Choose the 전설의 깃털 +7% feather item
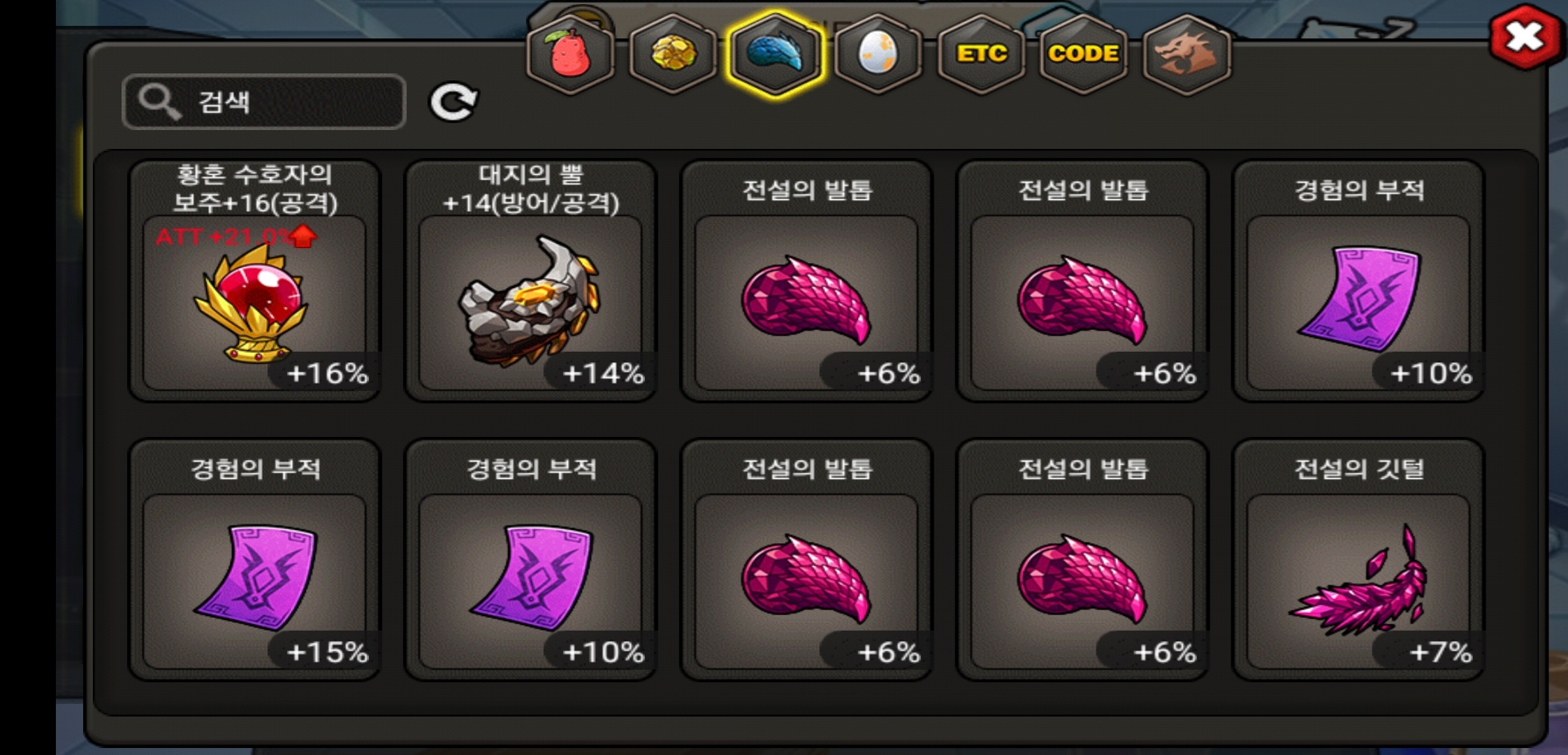1568x755 pixels. point(1358,560)
